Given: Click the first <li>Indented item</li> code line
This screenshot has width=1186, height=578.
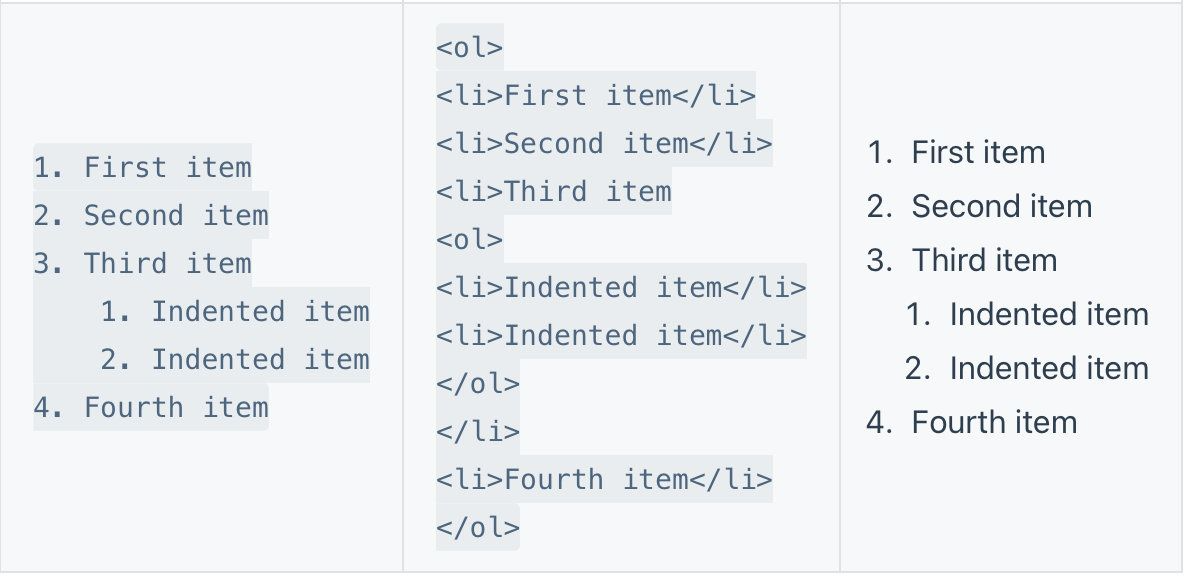Looking at the screenshot, I should point(620,288).
